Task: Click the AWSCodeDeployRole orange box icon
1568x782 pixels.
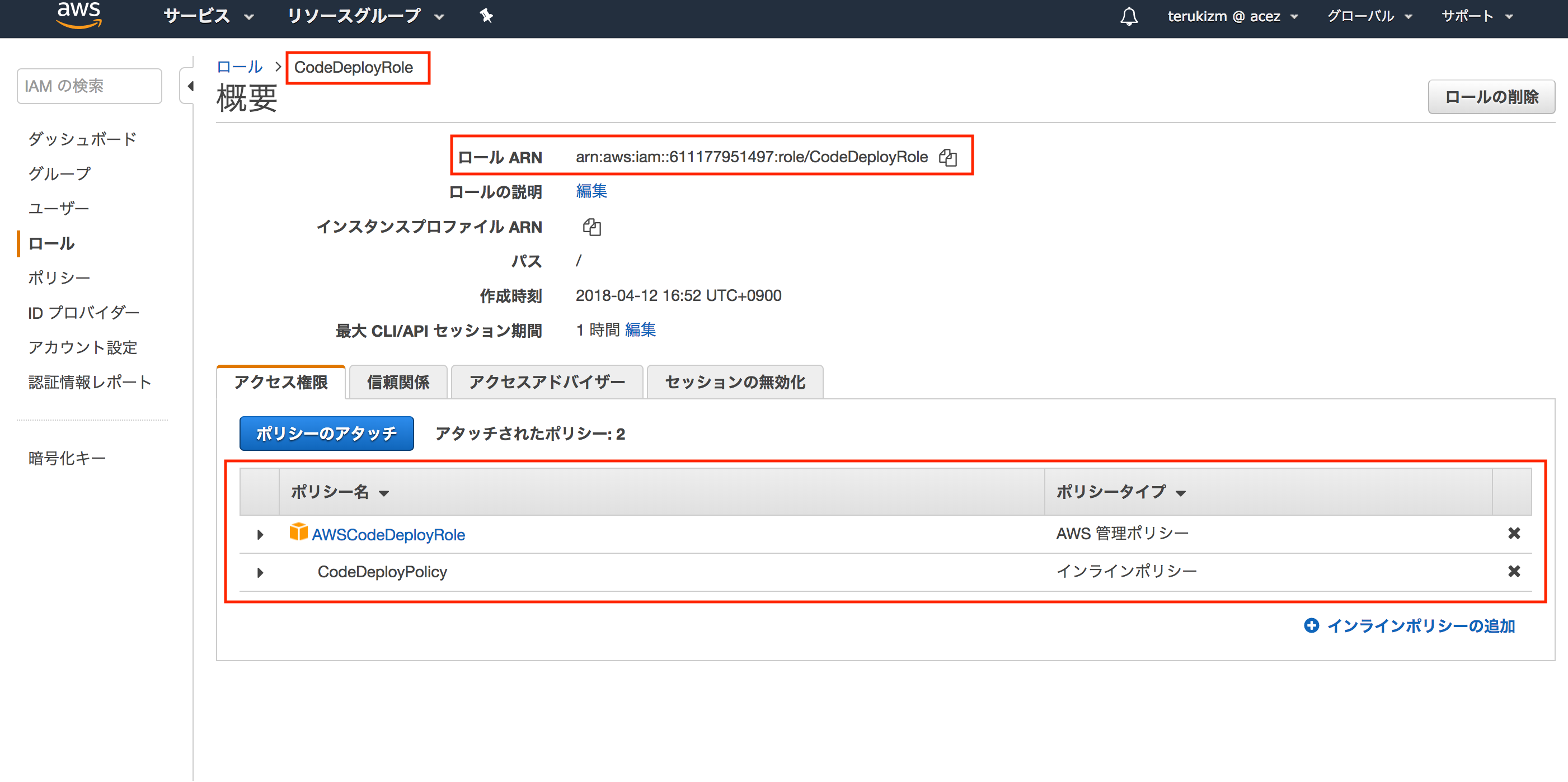Action: 298,531
